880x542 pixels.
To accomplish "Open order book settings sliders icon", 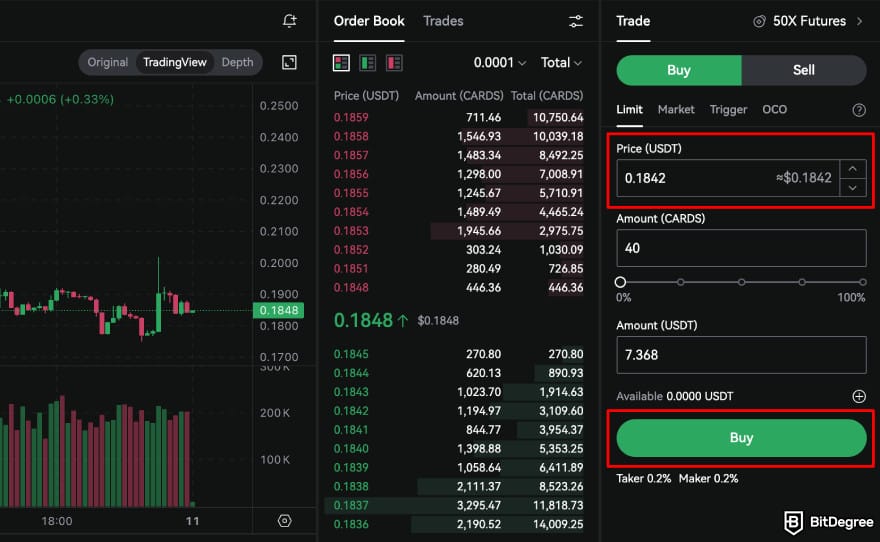I will [x=576, y=21].
